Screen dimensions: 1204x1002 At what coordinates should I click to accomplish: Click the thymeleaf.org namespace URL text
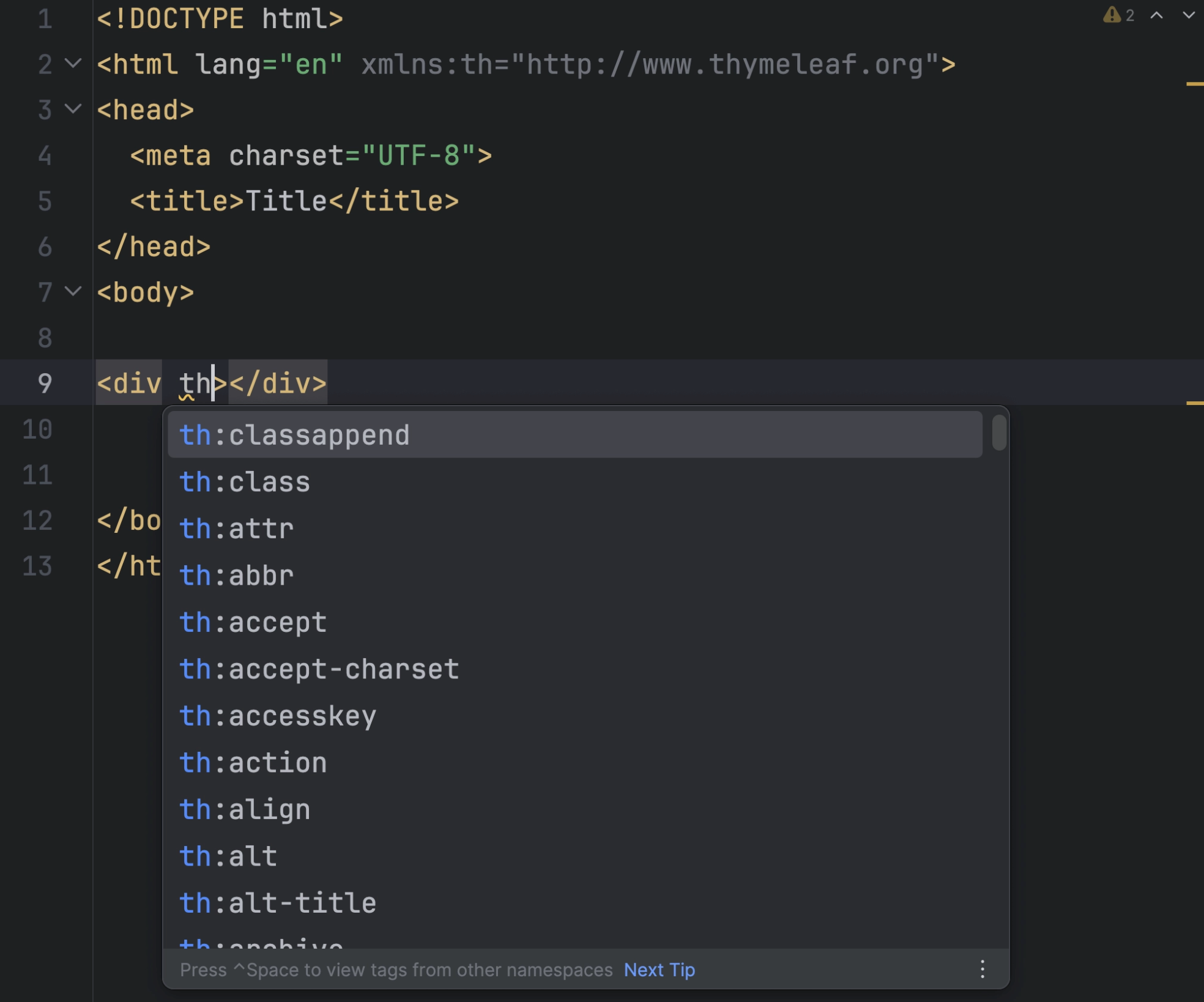pos(724,64)
